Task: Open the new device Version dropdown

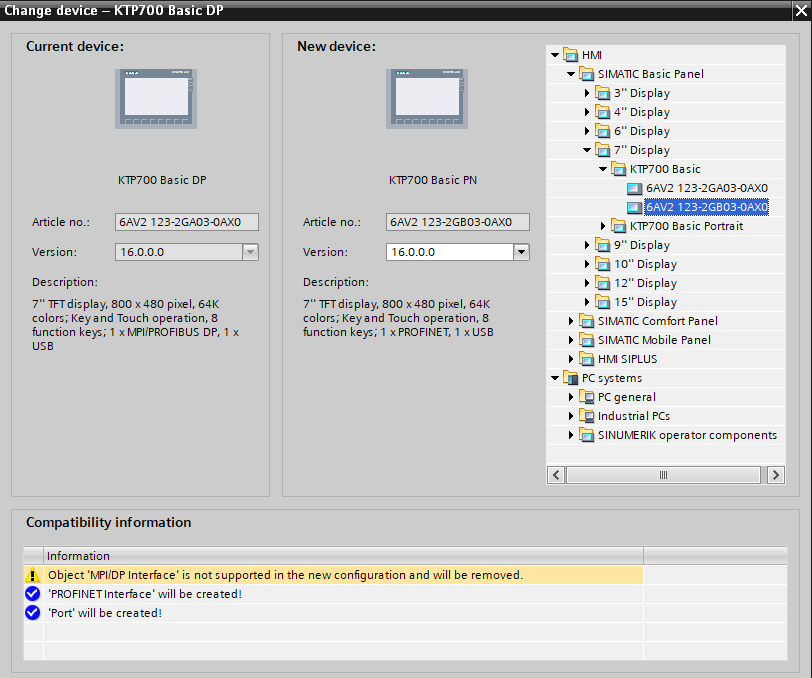Action: tap(520, 252)
